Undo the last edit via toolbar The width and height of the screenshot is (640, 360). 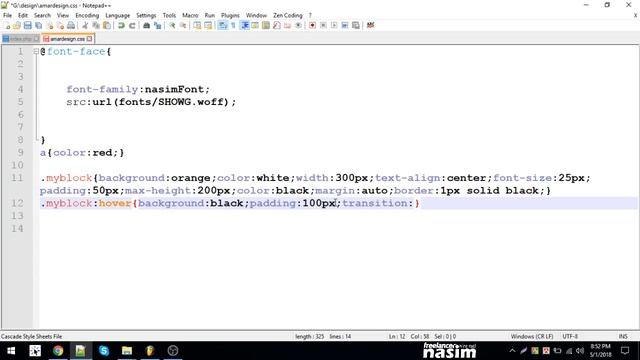pos(121,25)
